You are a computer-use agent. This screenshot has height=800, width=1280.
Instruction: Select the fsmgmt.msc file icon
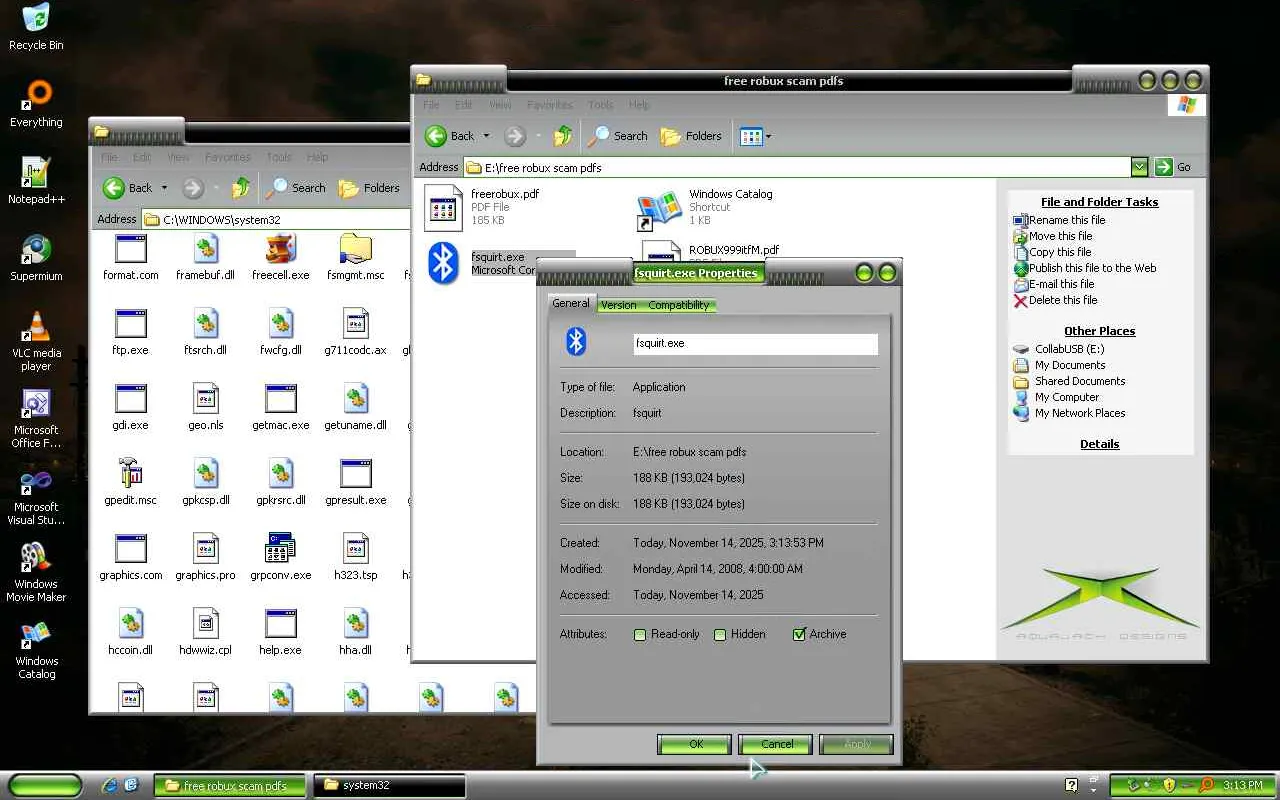coord(355,257)
